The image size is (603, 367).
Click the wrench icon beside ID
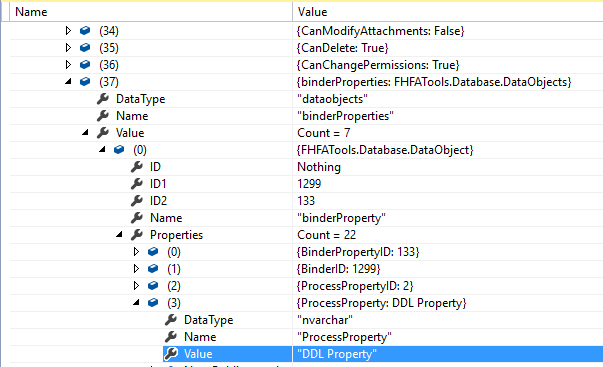[x=137, y=167]
